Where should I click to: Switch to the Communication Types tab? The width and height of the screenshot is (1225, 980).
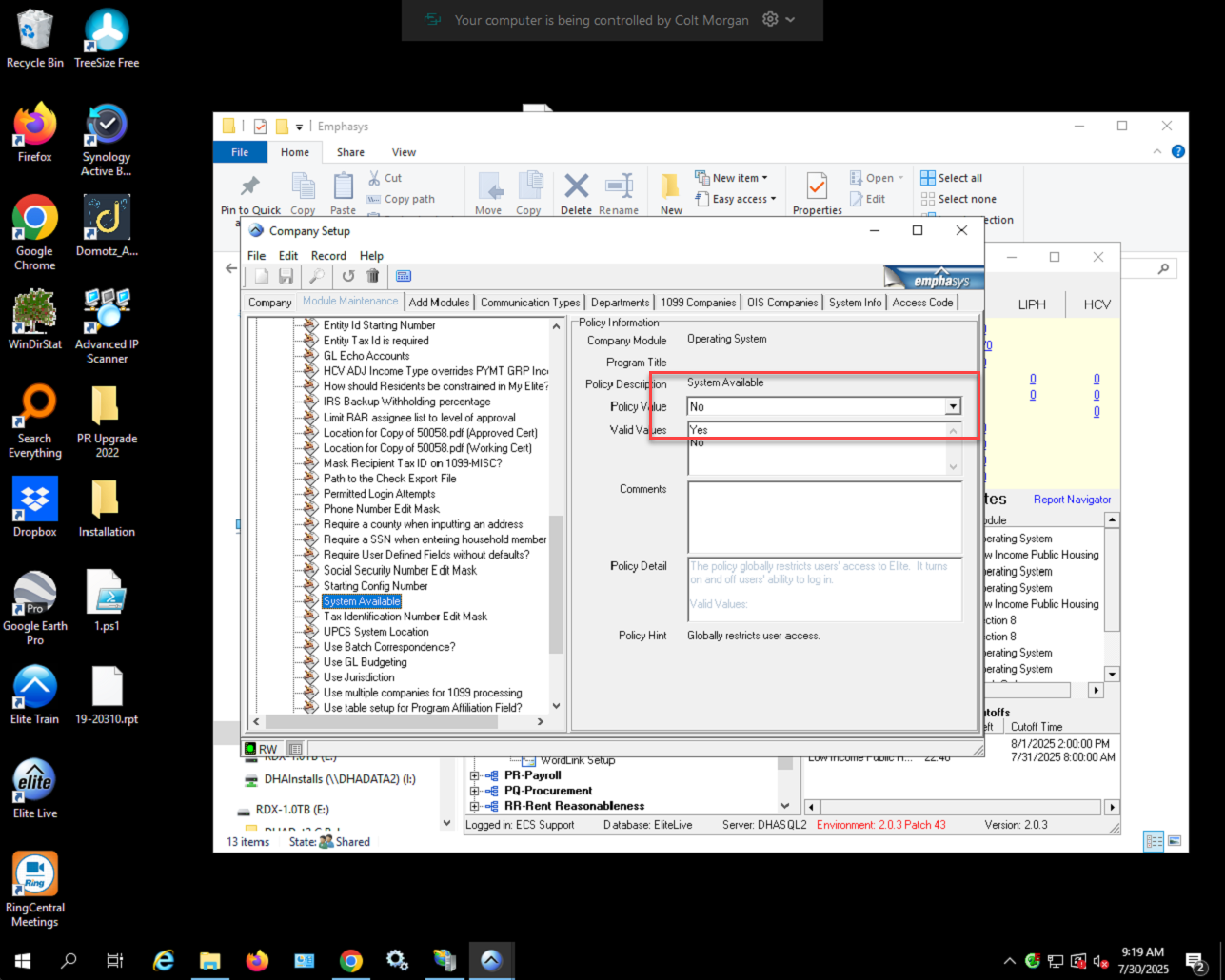(530, 302)
